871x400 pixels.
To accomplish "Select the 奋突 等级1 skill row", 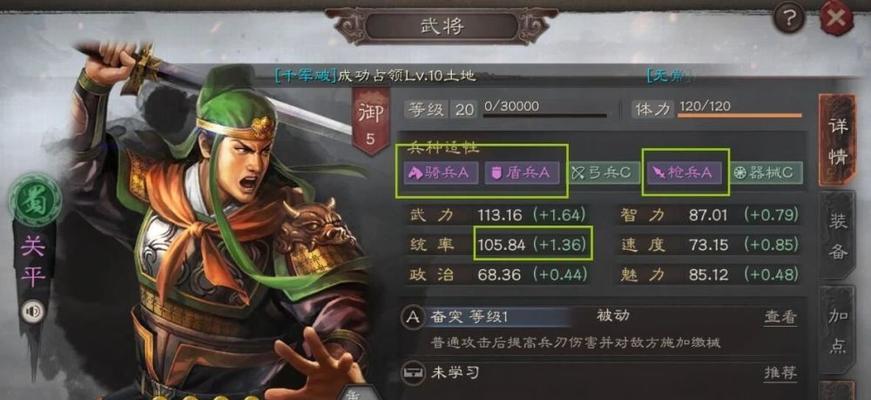I will click(600, 317).
